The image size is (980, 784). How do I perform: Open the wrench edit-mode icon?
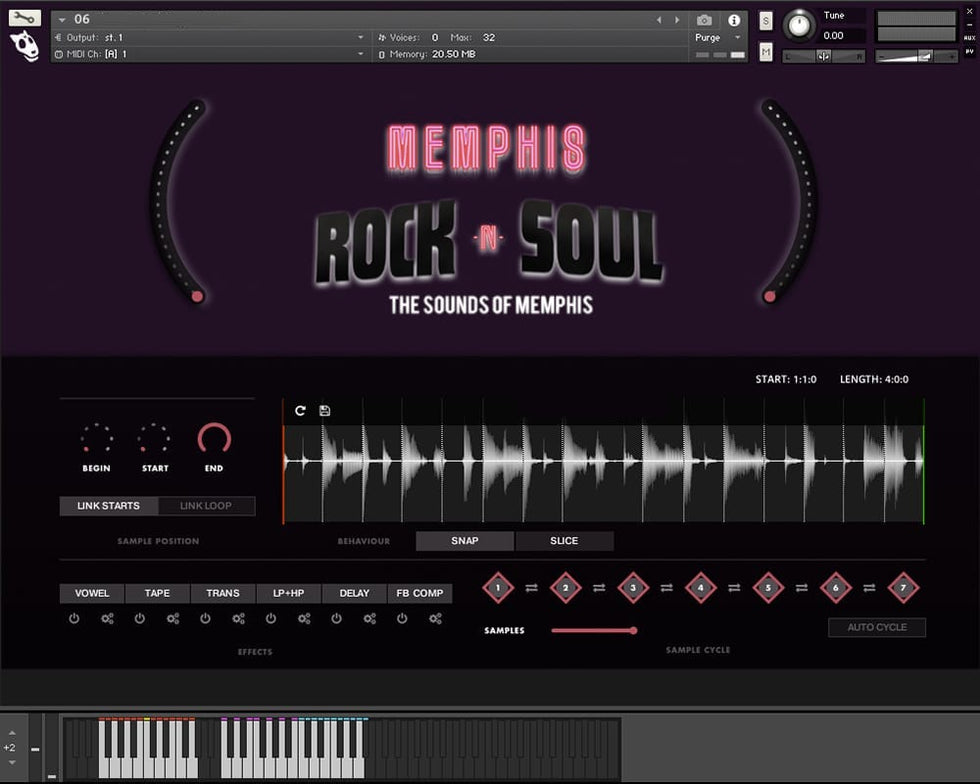click(25, 18)
